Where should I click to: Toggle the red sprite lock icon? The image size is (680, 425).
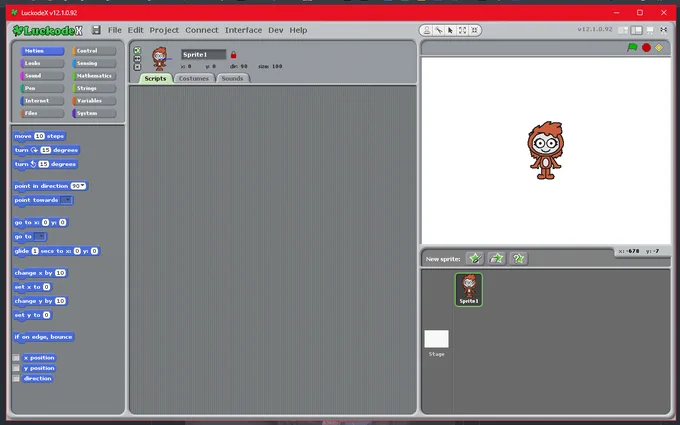point(233,55)
